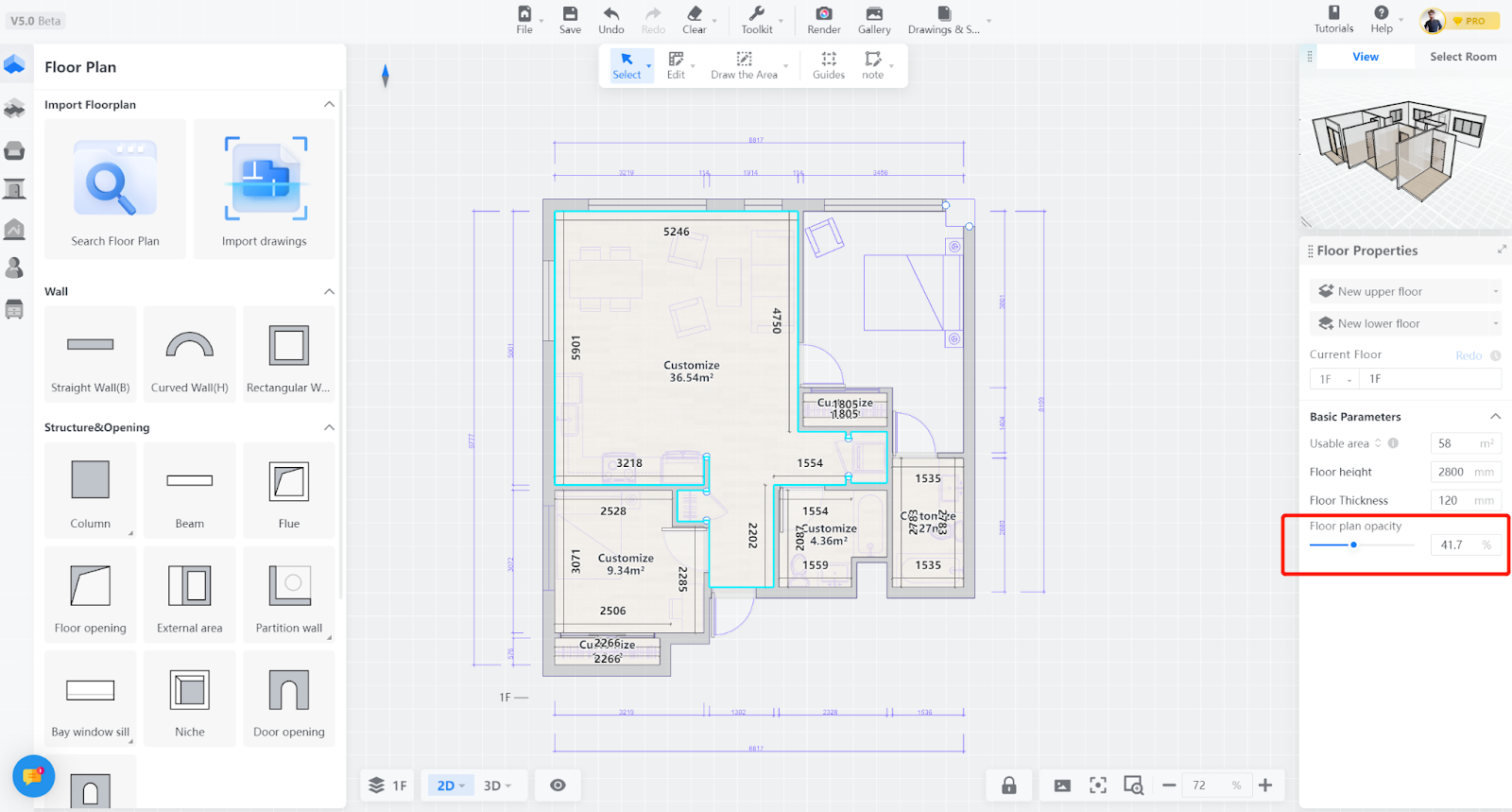The width and height of the screenshot is (1512, 812).
Task: Click the Undo arrow
Action: [610, 14]
